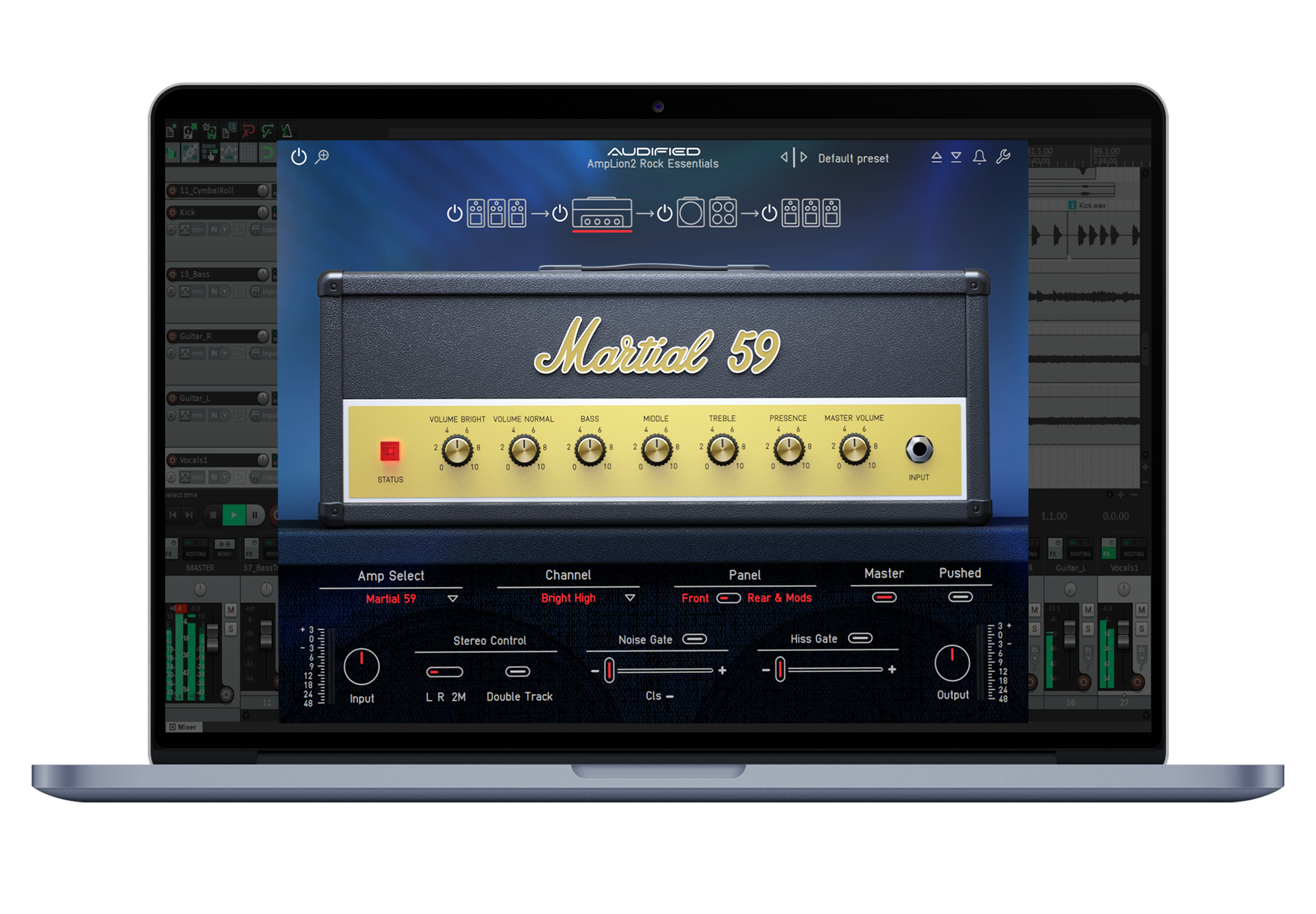Click the Output level knob

tap(952, 663)
